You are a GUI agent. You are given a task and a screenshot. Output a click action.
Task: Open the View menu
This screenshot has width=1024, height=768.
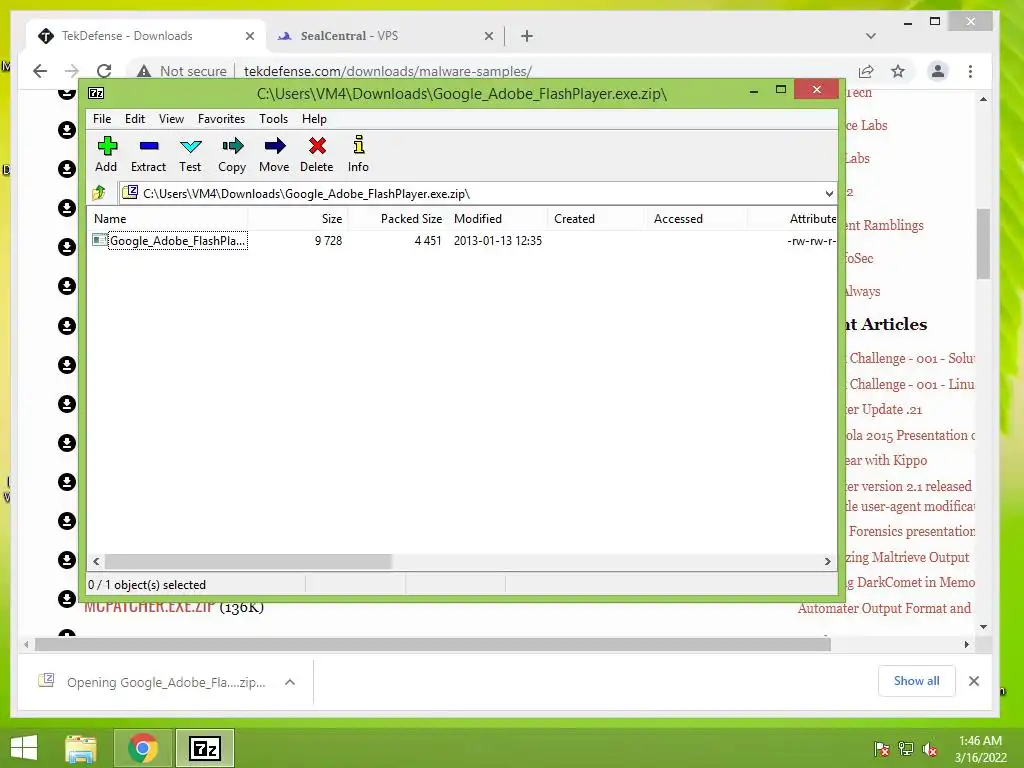171,119
